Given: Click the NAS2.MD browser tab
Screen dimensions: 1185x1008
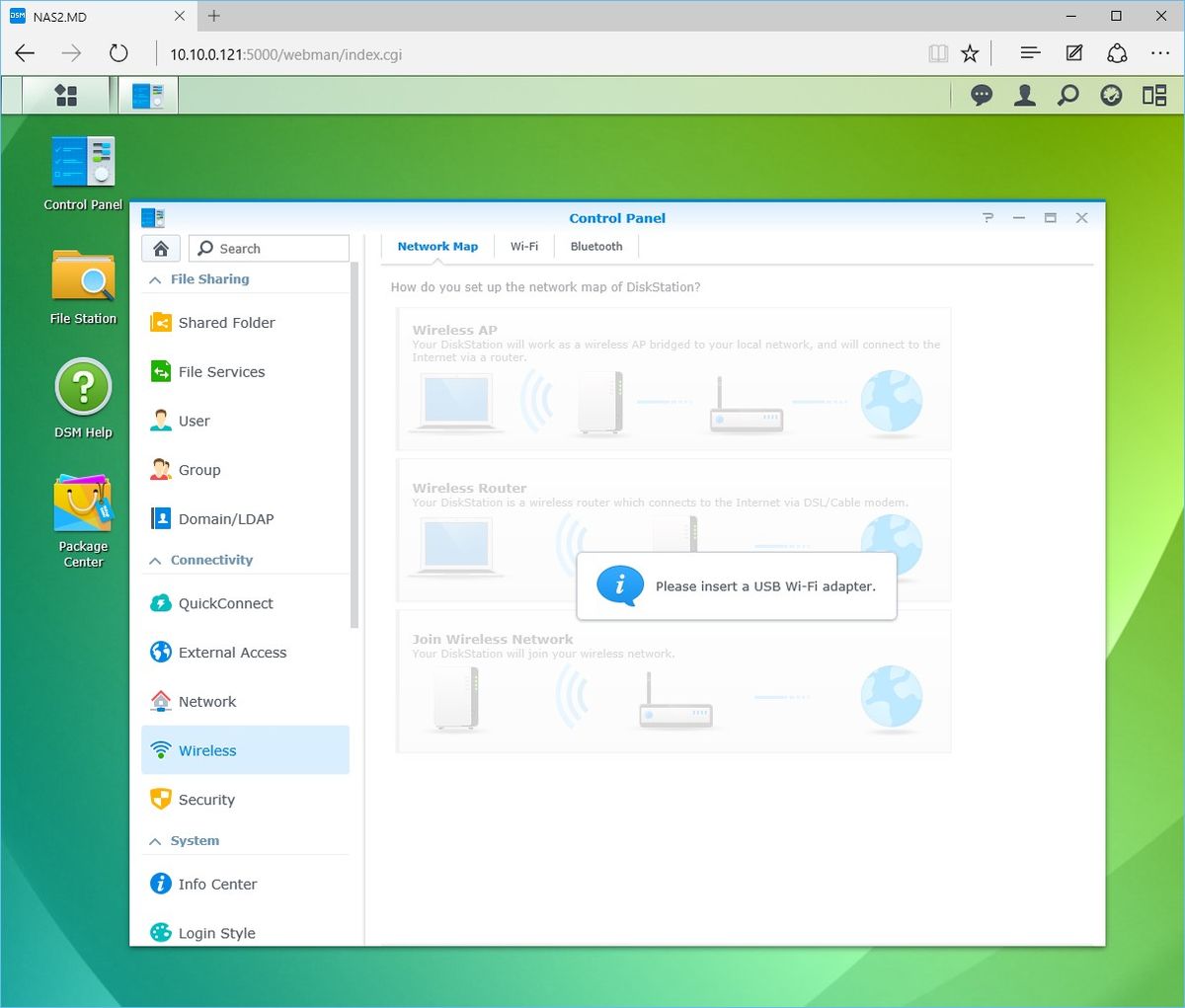Looking at the screenshot, I should pyautogui.click(x=97, y=16).
